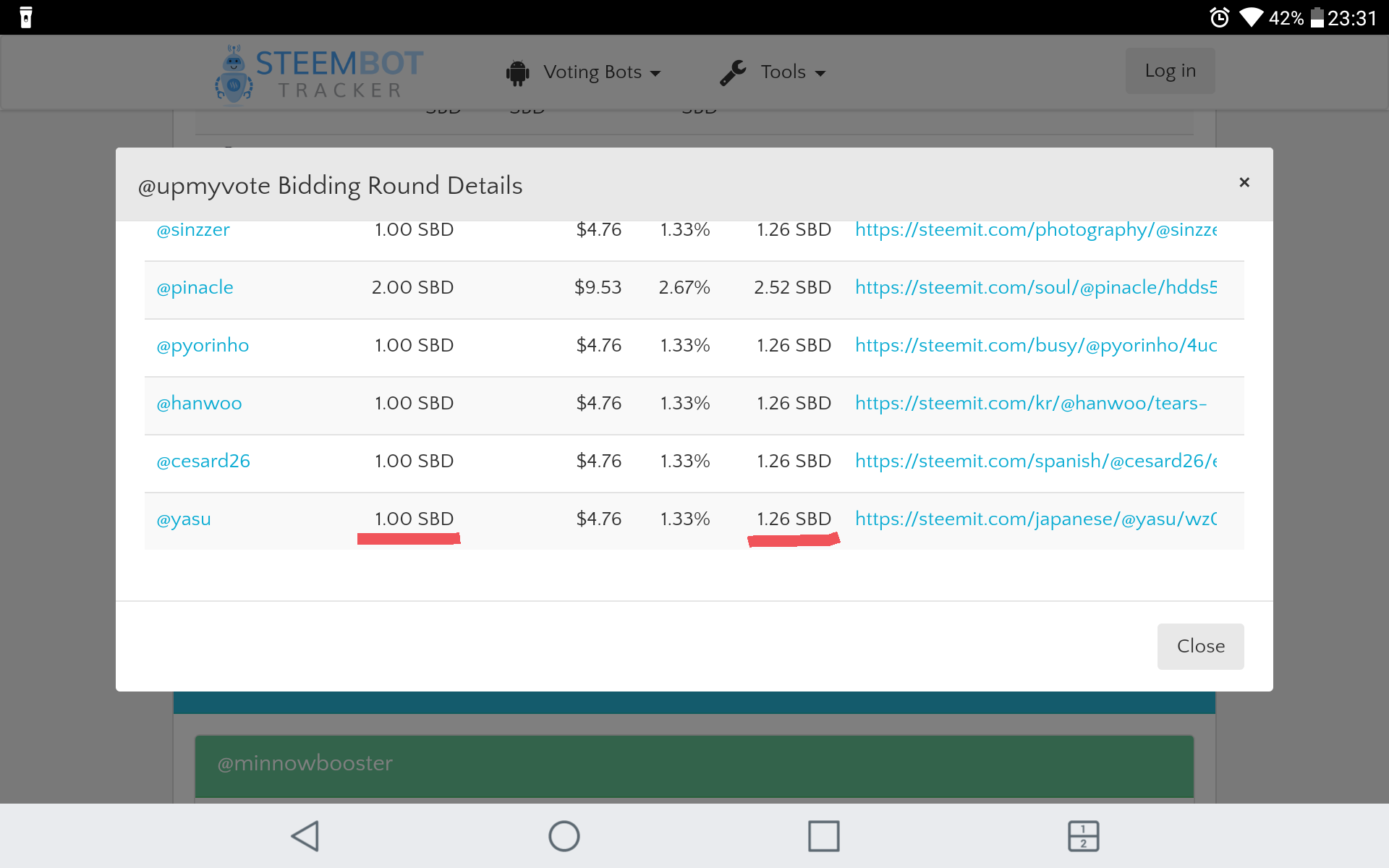
Task: Tap the Android recent apps button
Action: click(824, 836)
